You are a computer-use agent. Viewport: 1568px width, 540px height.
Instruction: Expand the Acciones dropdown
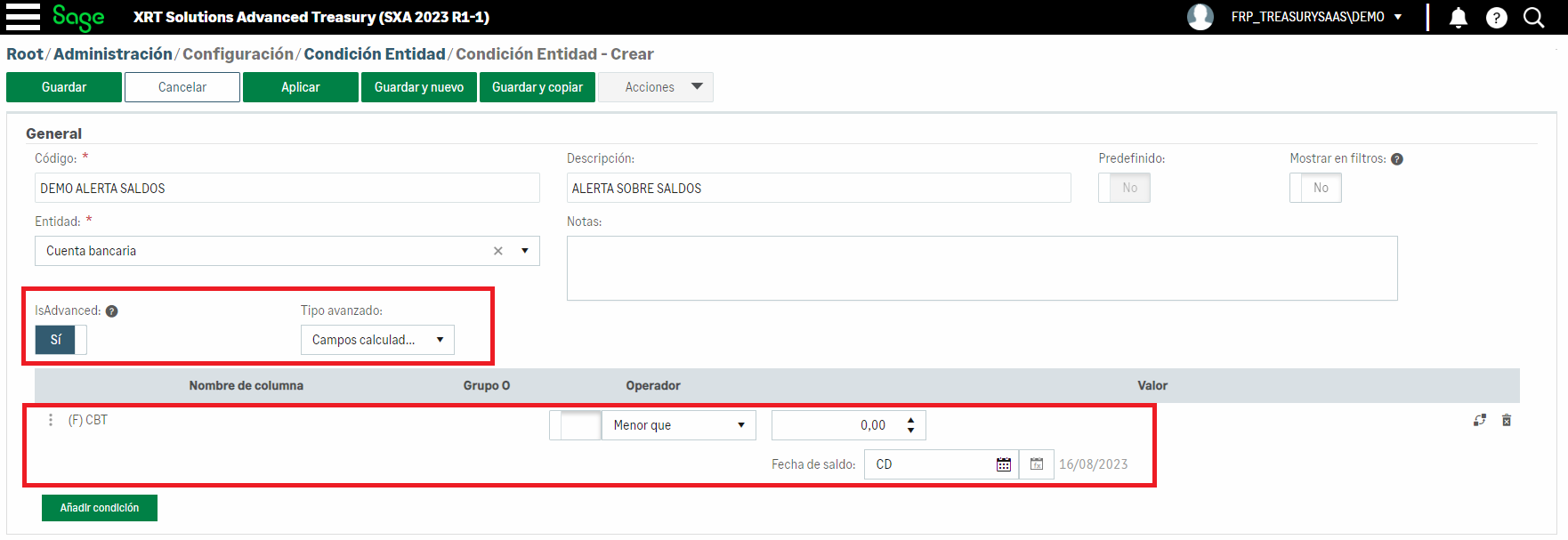(x=656, y=87)
